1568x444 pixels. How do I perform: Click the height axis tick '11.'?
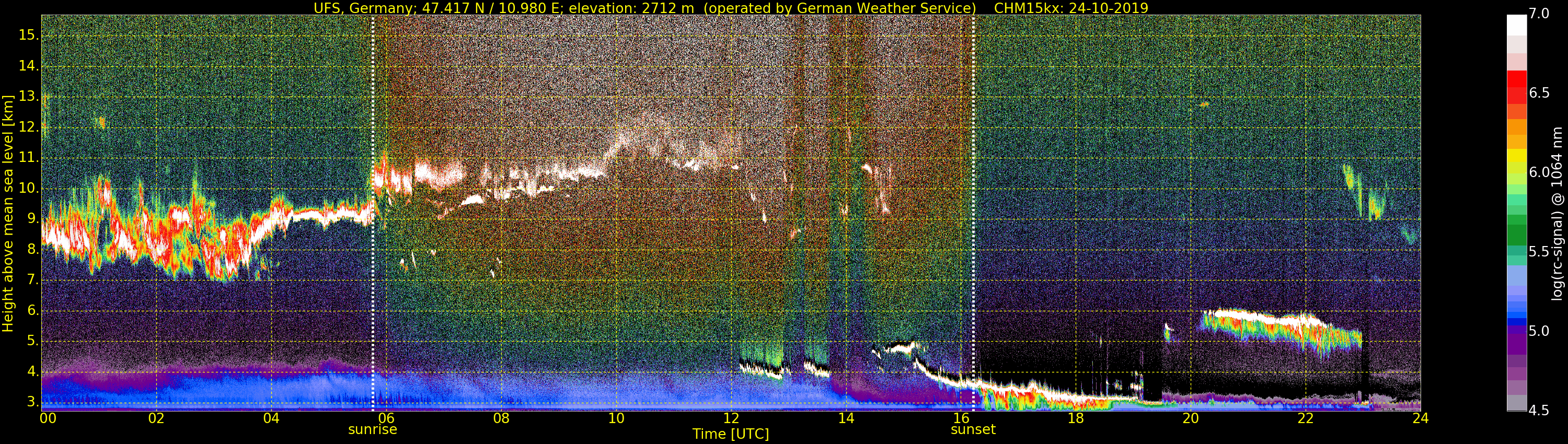pyautogui.click(x=29, y=158)
